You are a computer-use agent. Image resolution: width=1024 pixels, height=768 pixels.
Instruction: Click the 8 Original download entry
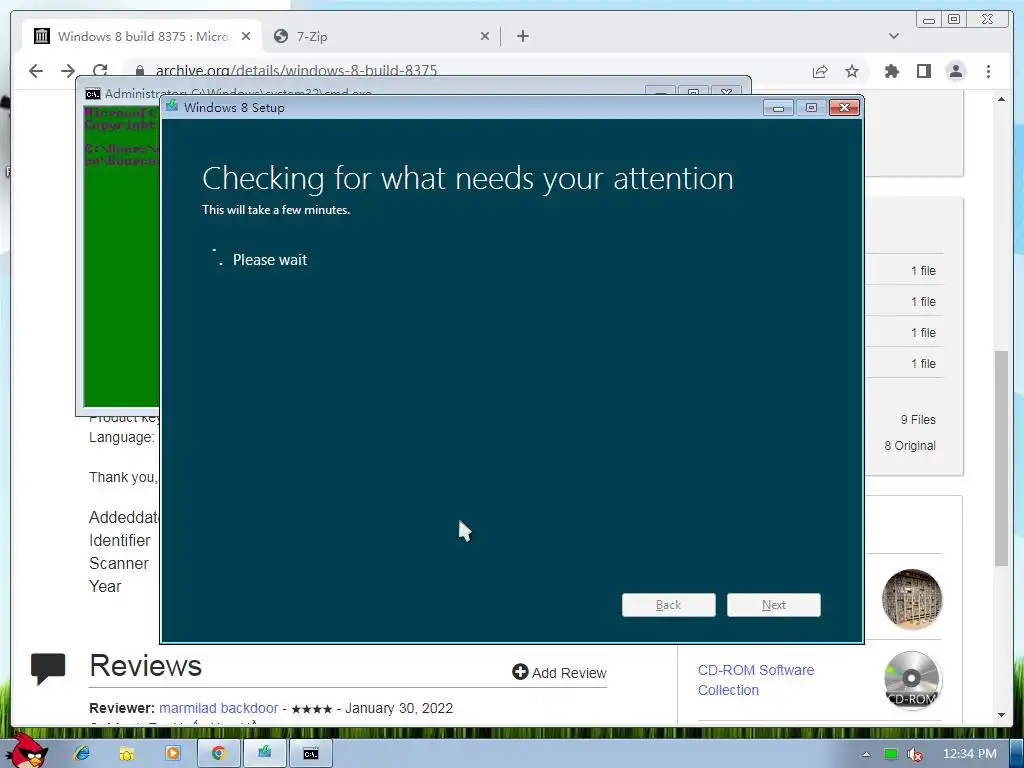910,445
